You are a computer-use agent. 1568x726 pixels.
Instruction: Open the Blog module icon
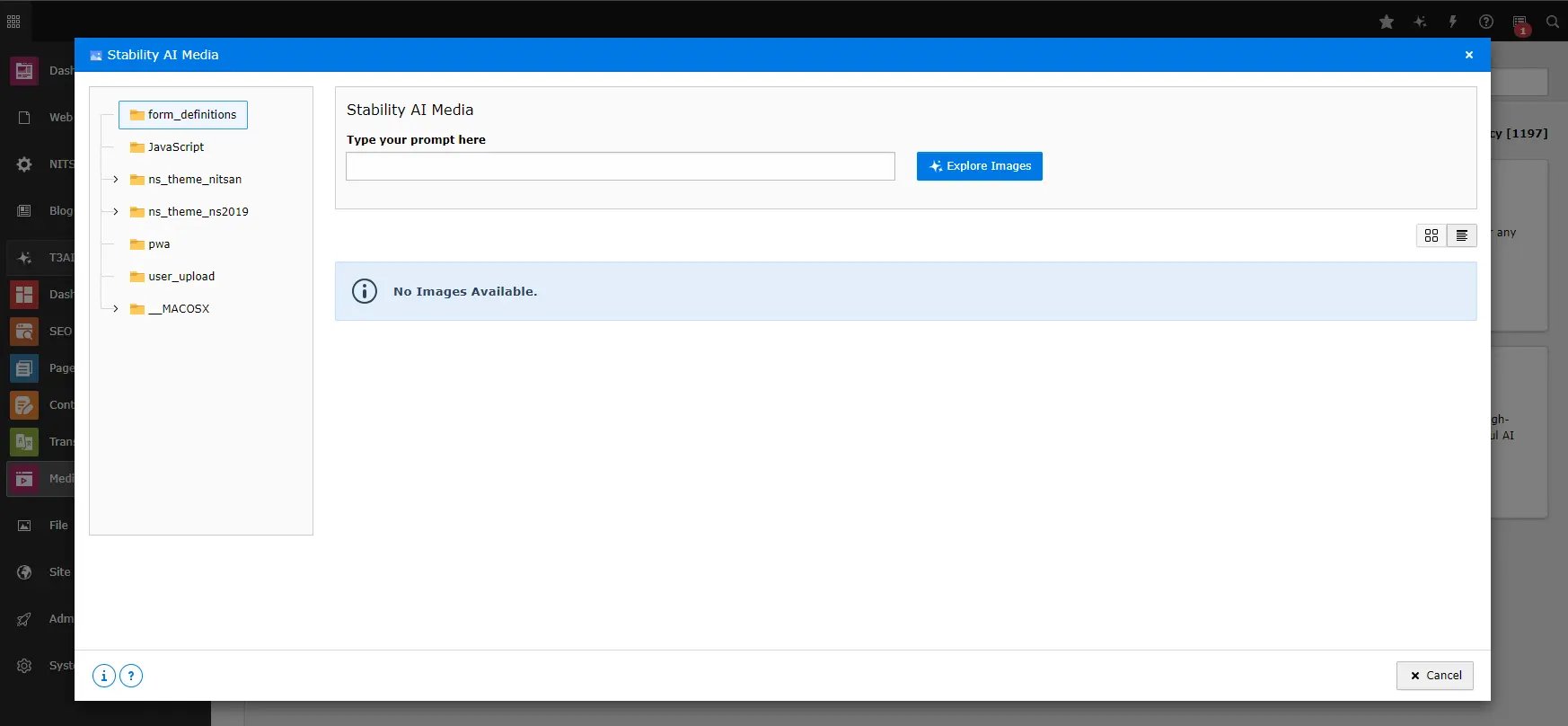24,211
